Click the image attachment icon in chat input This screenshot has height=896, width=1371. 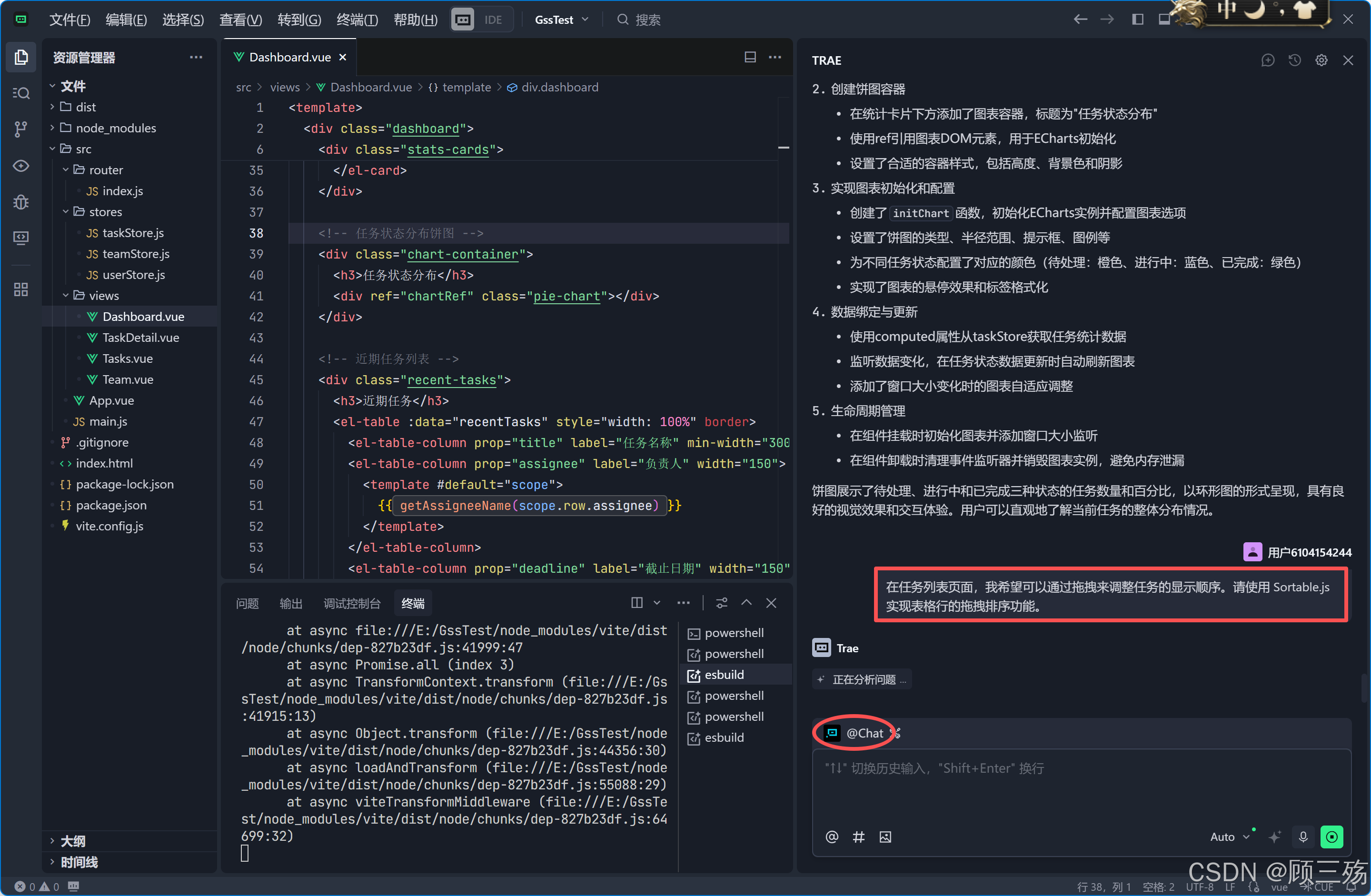coord(885,836)
